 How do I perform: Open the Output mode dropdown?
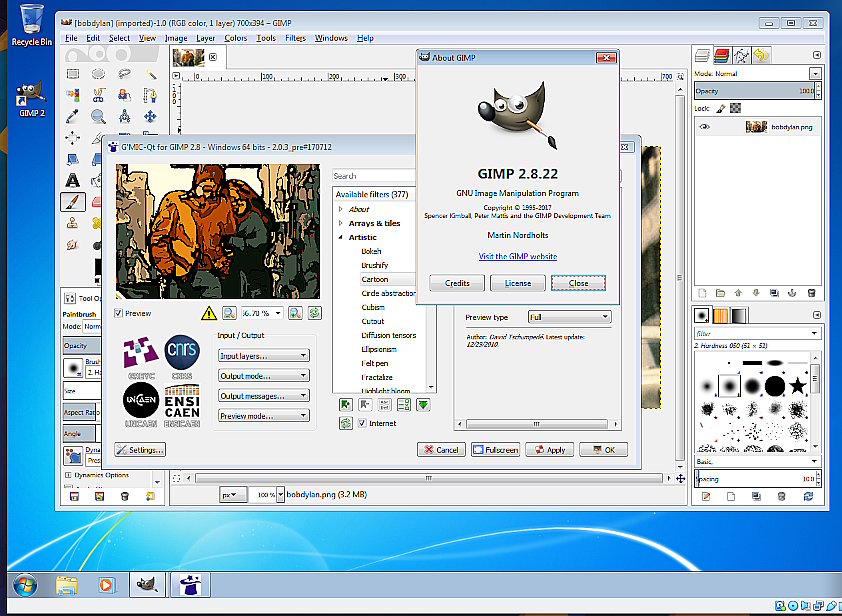[x=263, y=375]
